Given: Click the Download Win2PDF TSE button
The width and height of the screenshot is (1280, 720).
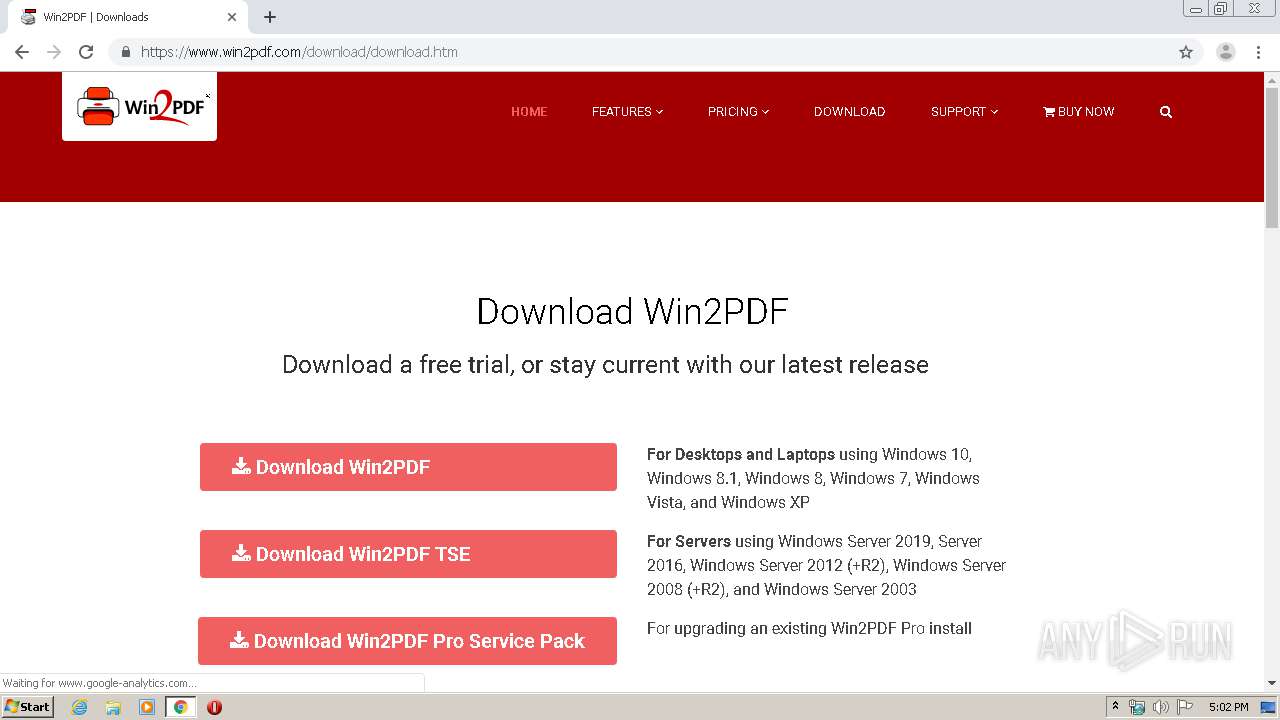Looking at the screenshot, I should (408, 554).
